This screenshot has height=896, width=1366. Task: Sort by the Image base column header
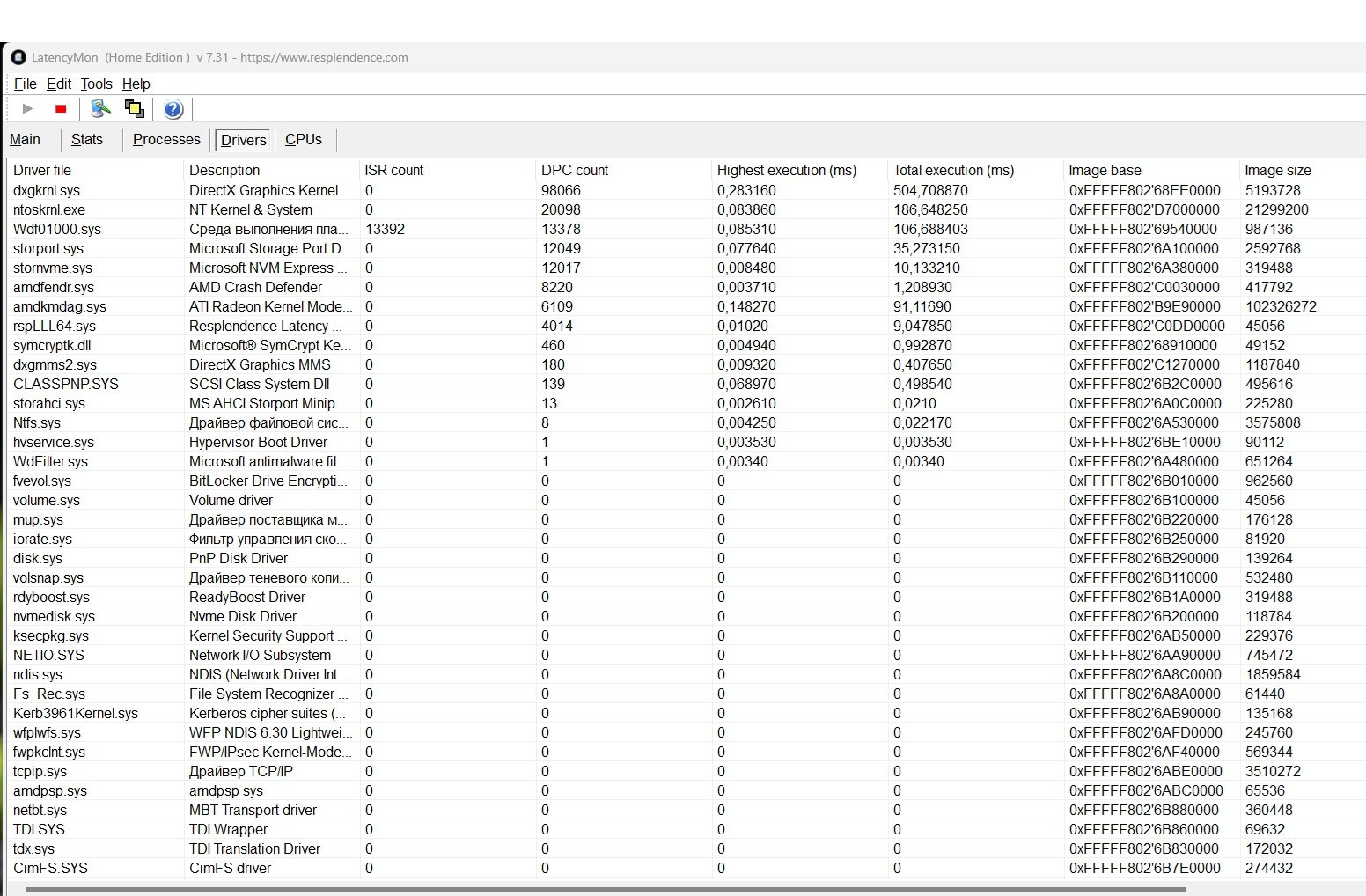1152,170
